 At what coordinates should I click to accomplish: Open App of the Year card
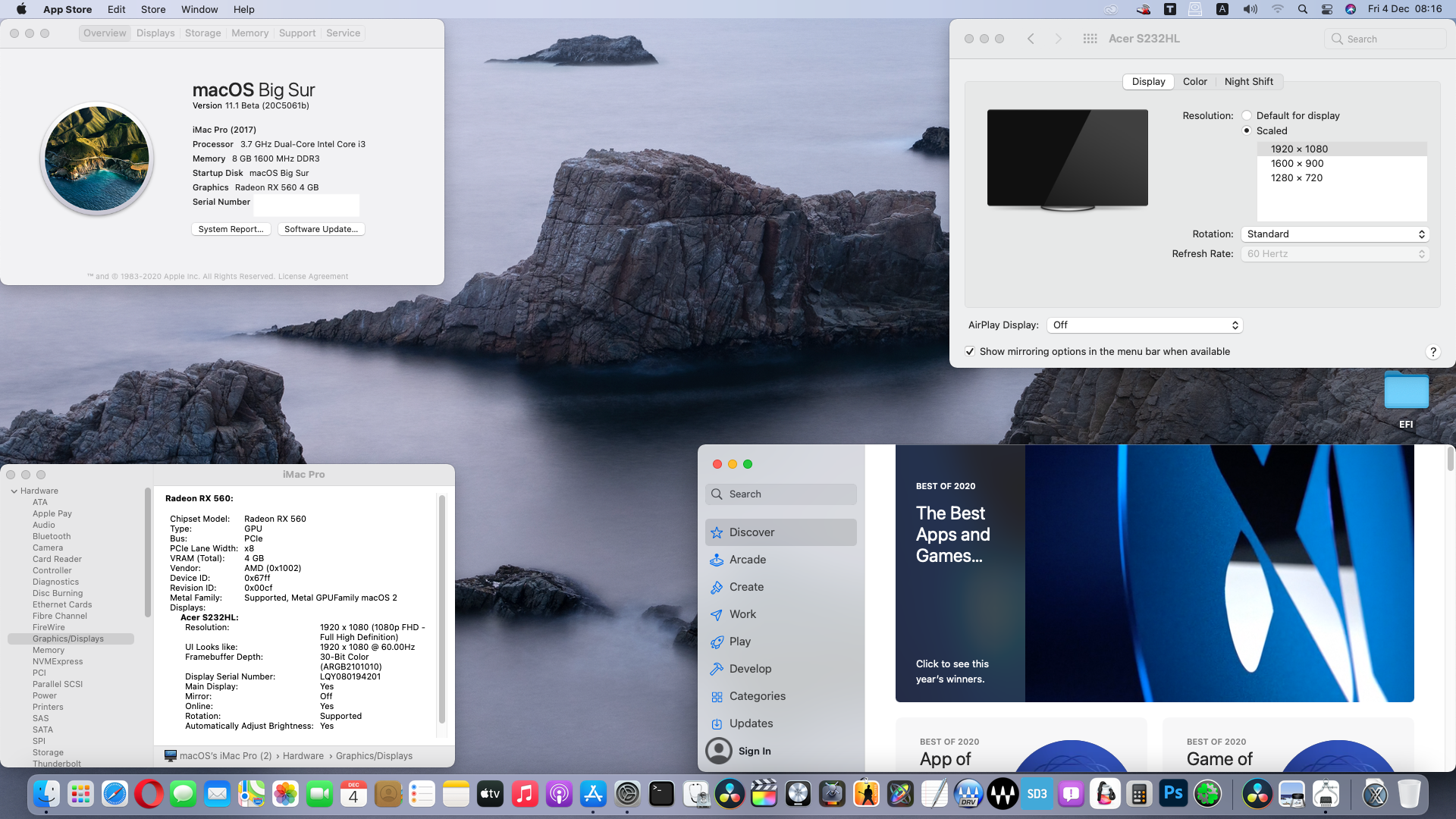(1021, 745)
